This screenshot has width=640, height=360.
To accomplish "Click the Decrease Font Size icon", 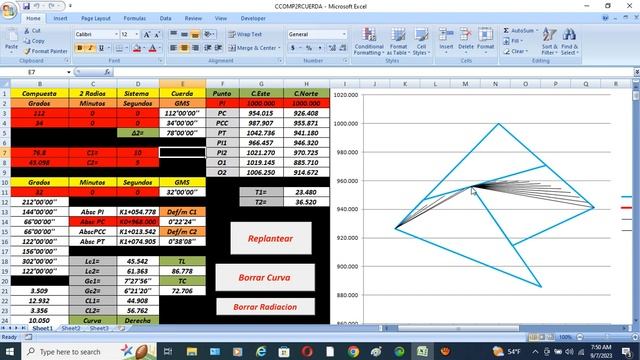I will [157, 35].
